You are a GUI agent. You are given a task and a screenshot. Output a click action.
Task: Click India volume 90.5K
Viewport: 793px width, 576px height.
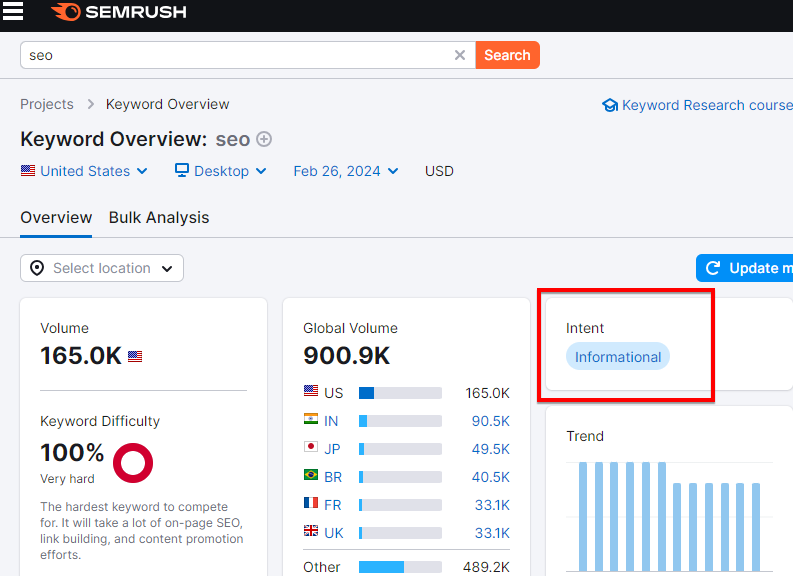tap(491, 421)
